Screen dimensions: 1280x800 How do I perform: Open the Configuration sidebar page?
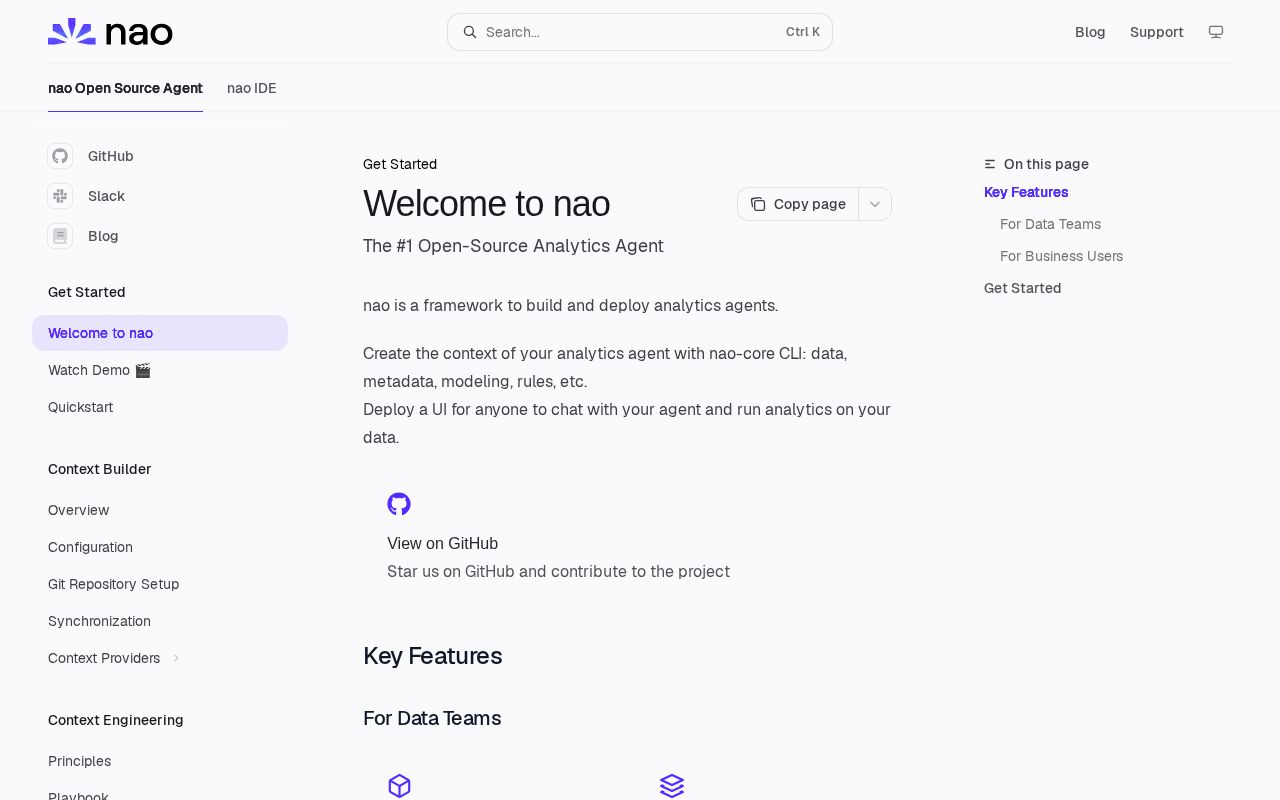point(160,547)
